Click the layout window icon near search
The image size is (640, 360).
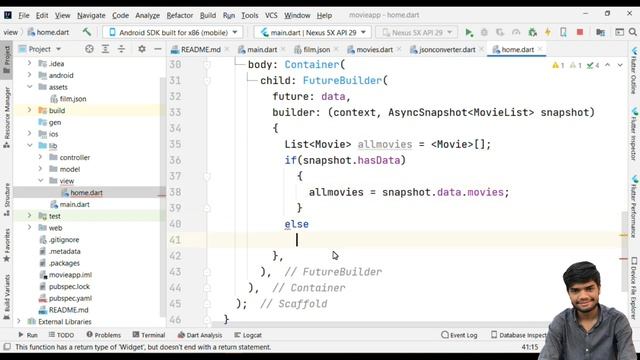620,32
